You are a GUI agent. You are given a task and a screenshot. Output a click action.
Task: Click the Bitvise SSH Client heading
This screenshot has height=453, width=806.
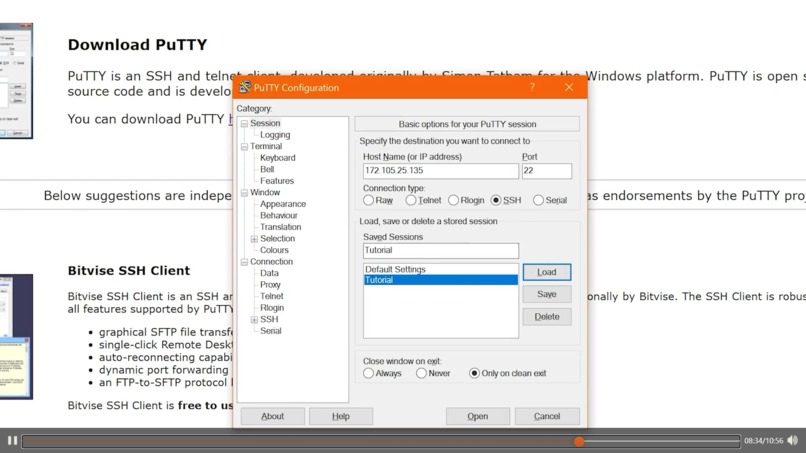coord(129,270)
